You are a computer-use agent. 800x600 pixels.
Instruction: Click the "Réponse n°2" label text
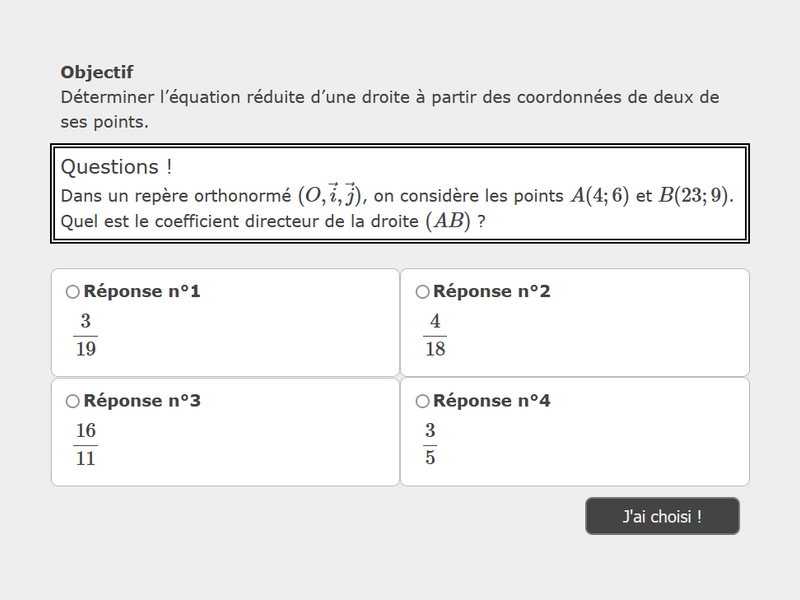click(492, 292)
